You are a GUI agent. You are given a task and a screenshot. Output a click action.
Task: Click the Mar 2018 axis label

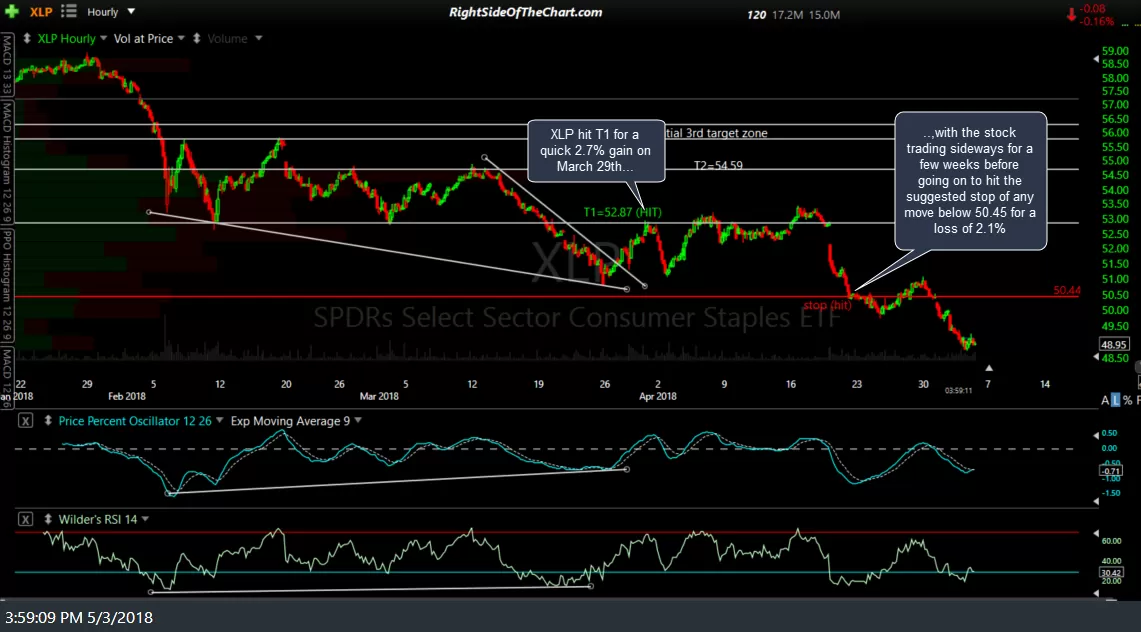pos(379,396)
